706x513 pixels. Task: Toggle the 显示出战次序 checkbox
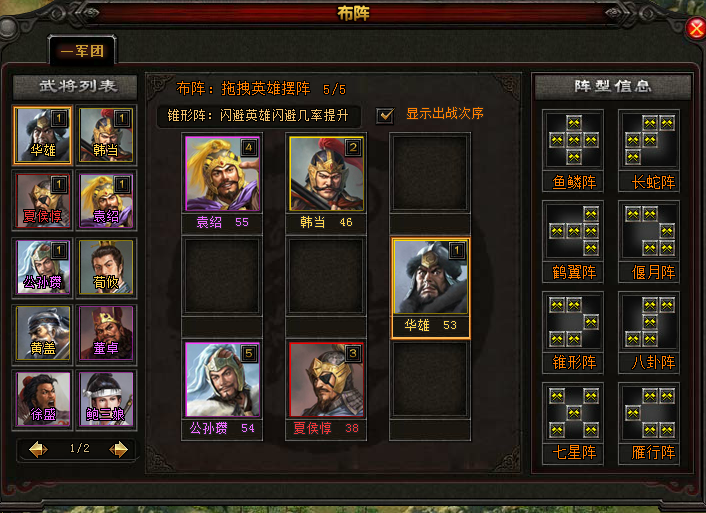pos(385,115)
